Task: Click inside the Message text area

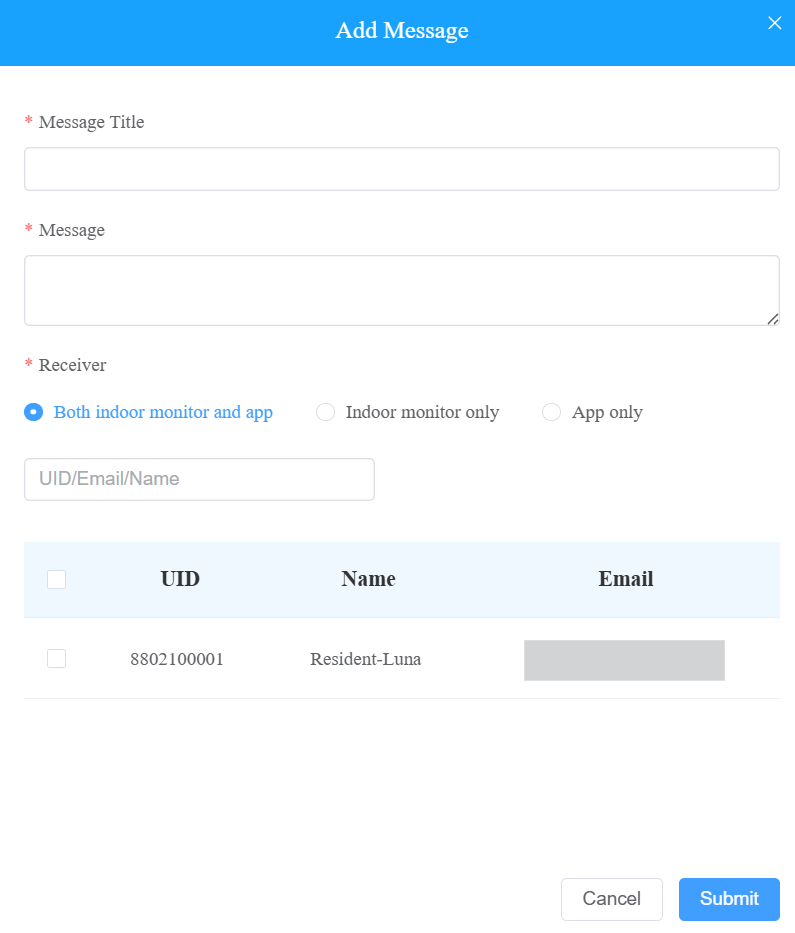Action: pos(402,290)
